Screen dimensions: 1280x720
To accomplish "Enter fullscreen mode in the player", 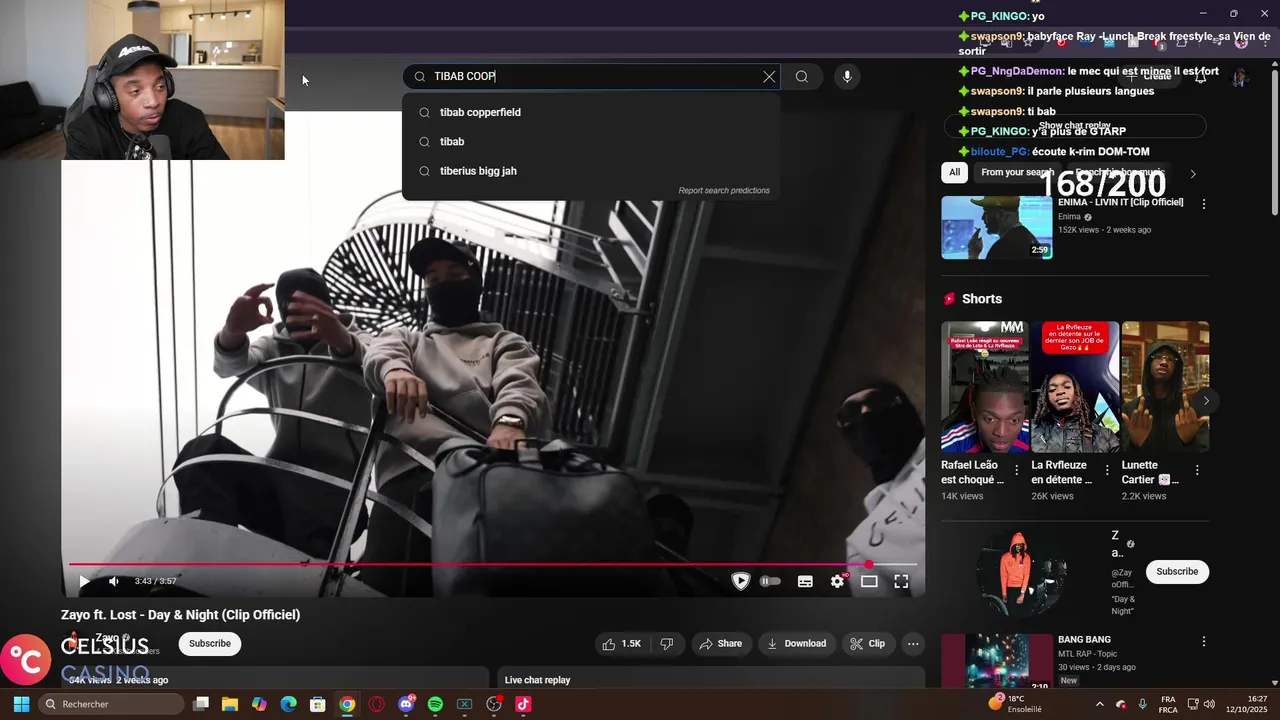I will (901, 581).
